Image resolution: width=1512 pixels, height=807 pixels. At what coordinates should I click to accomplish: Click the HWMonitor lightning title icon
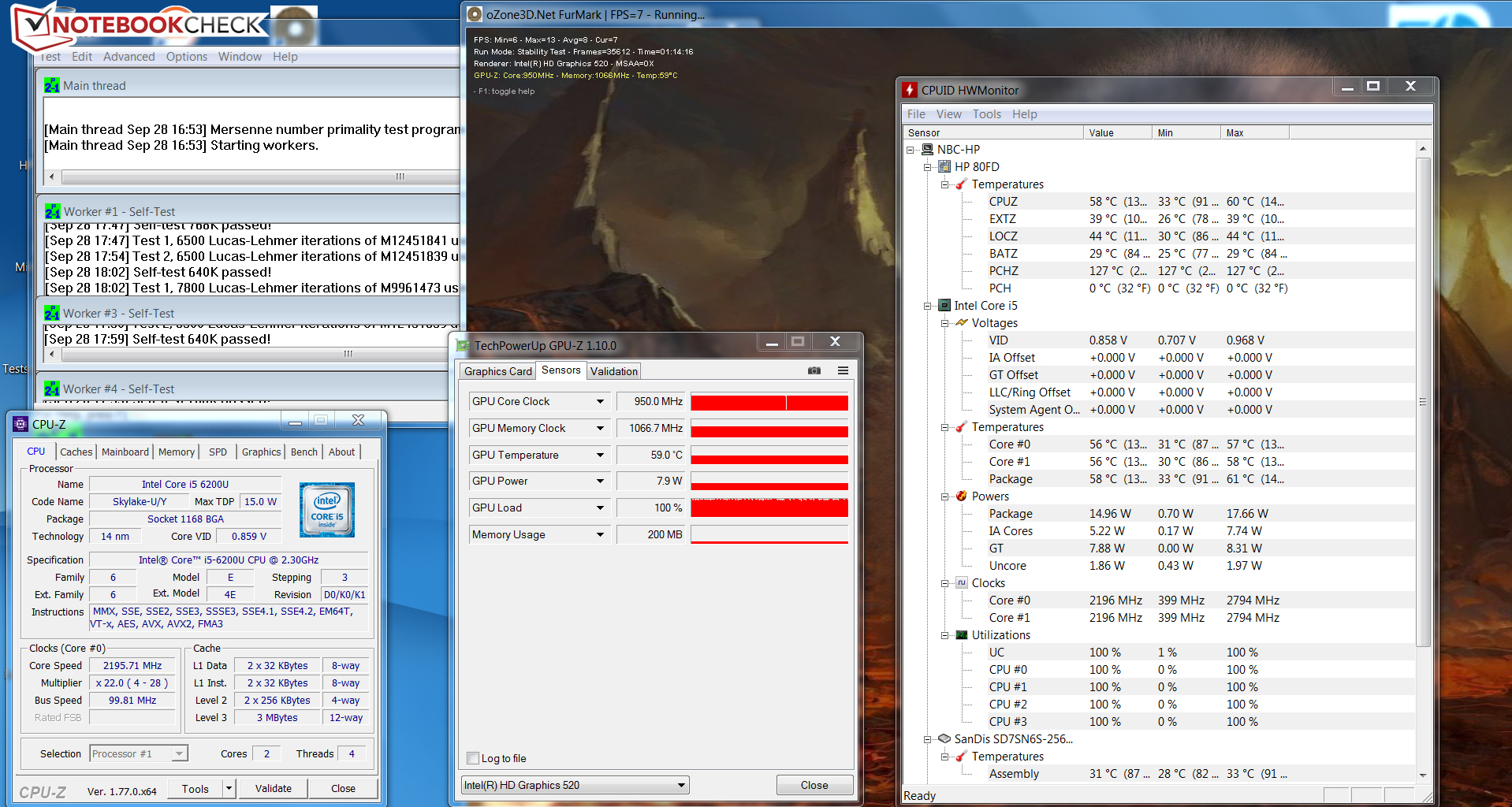(x=910, y=90)
